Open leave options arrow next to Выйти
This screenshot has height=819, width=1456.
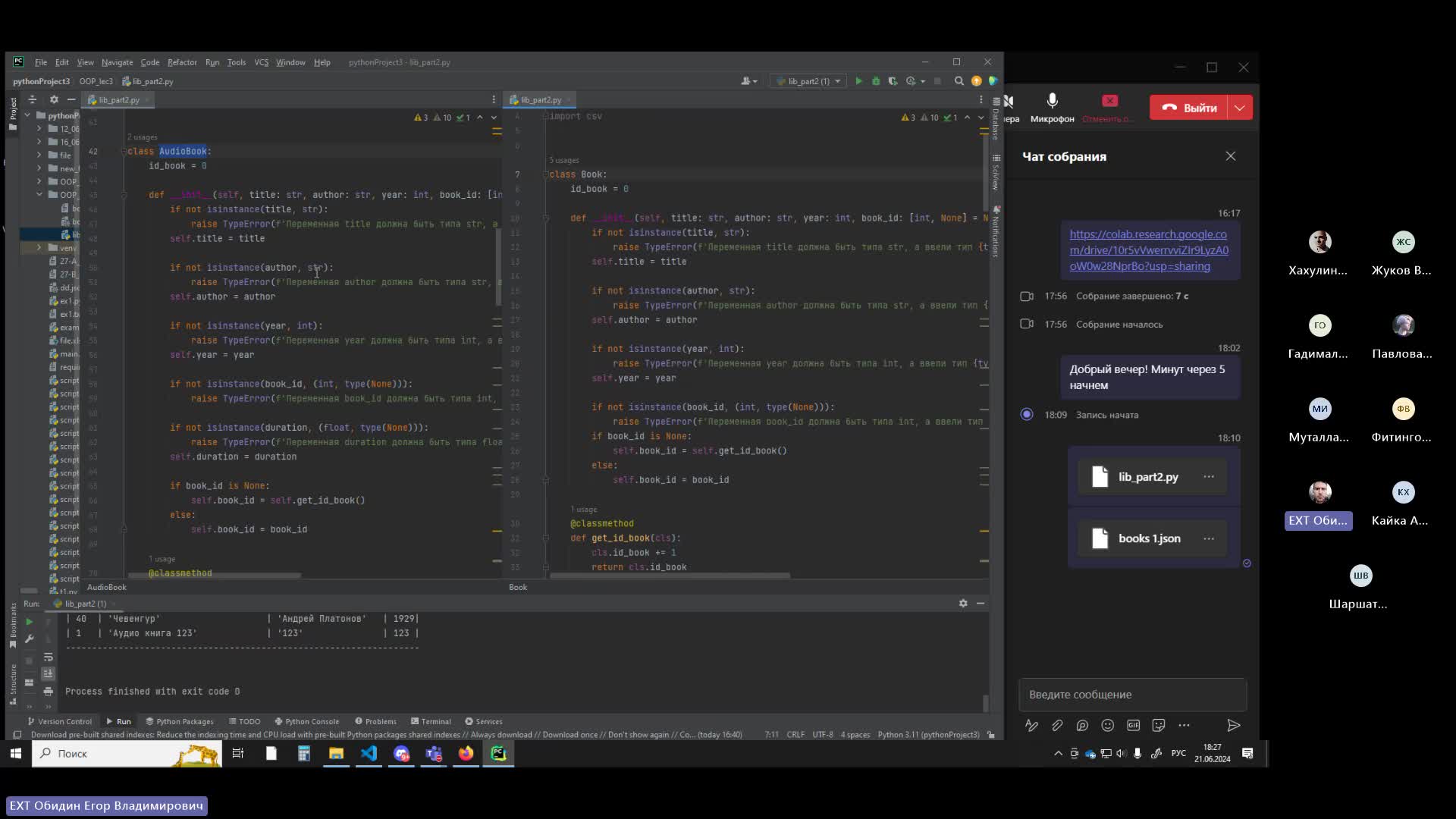[1241, 108]
